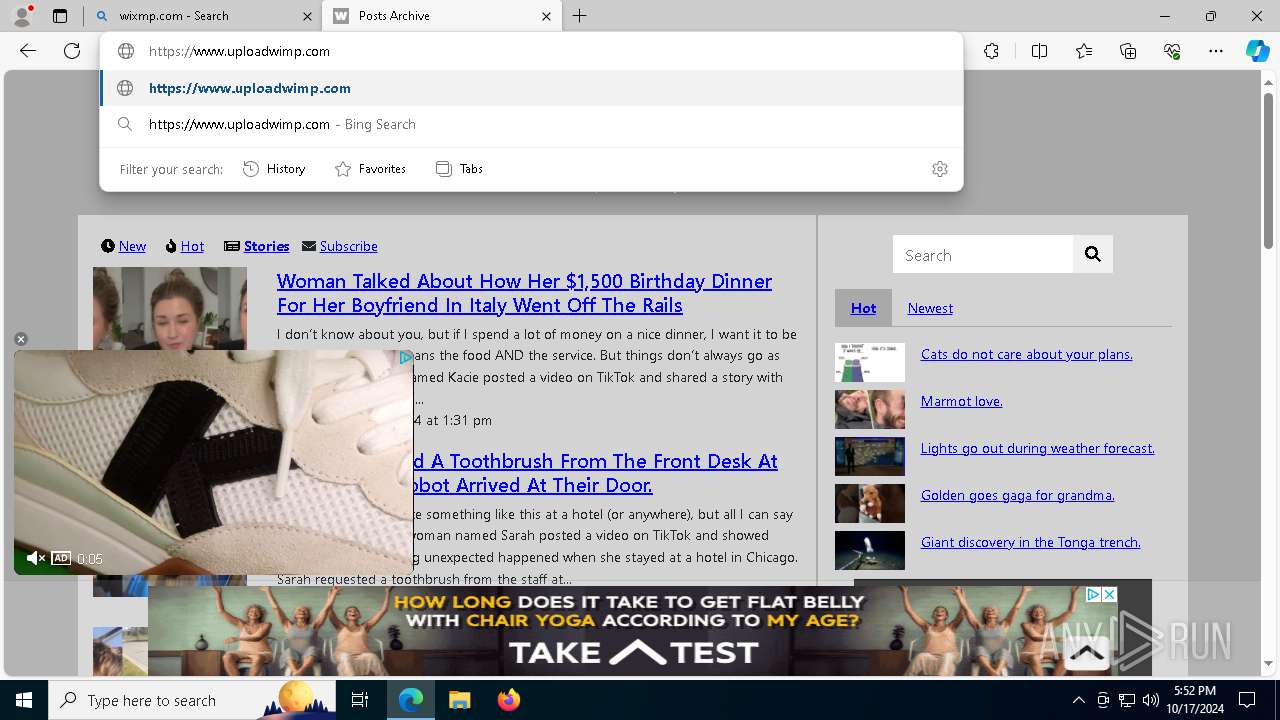Open Giant discovery in the Tonga trench
The height and width of the screenshot is (720, 1280).
(1030, 542)
